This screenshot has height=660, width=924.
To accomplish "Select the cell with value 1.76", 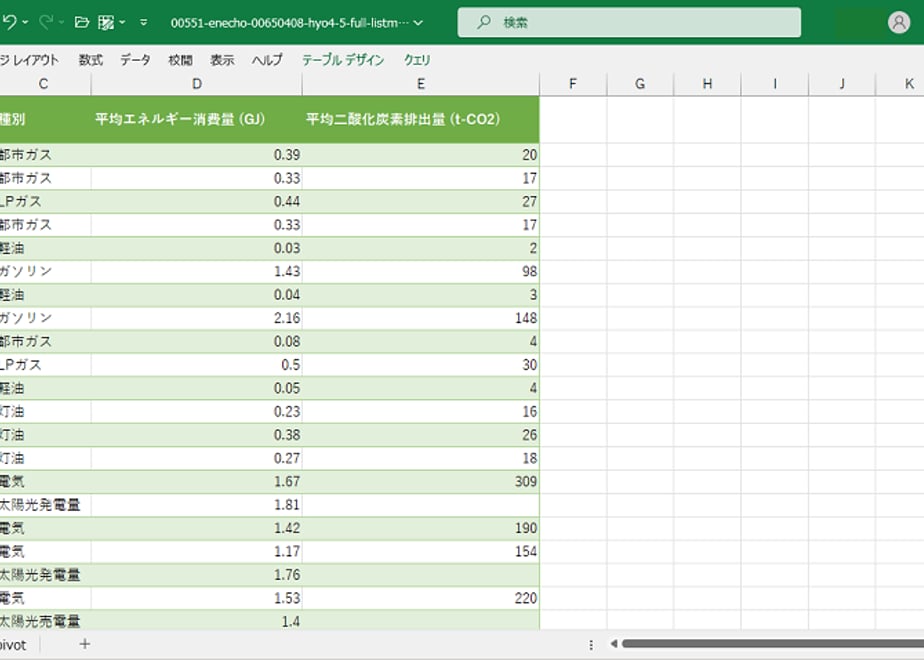I will (197, 575).
